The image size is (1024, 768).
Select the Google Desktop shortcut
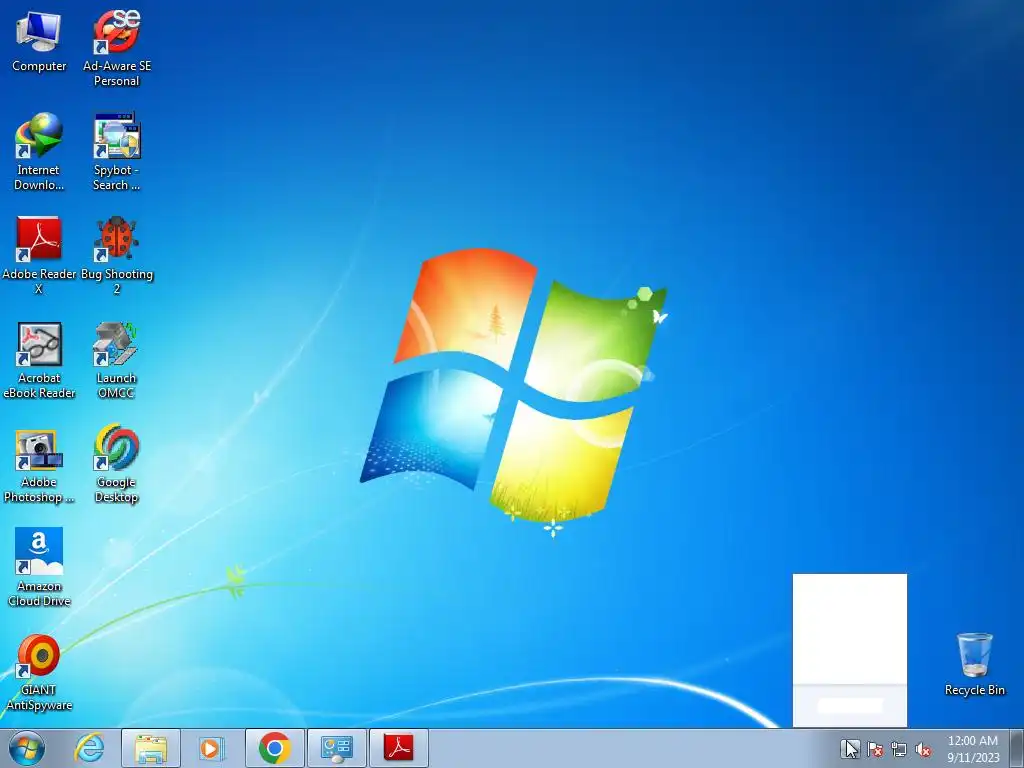click(116, 464)
